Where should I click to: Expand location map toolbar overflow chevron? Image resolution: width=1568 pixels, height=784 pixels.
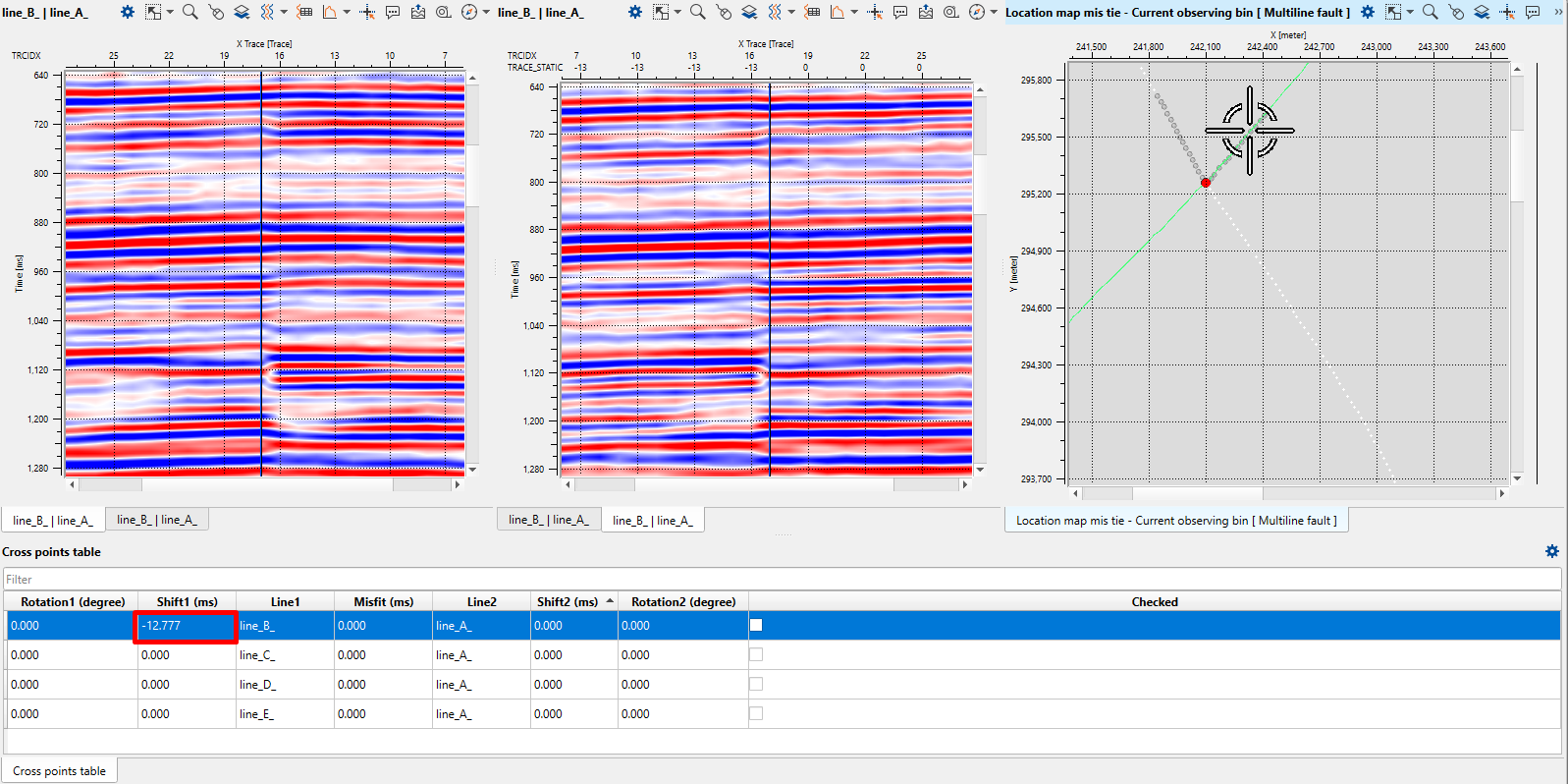click(1557, 12)
